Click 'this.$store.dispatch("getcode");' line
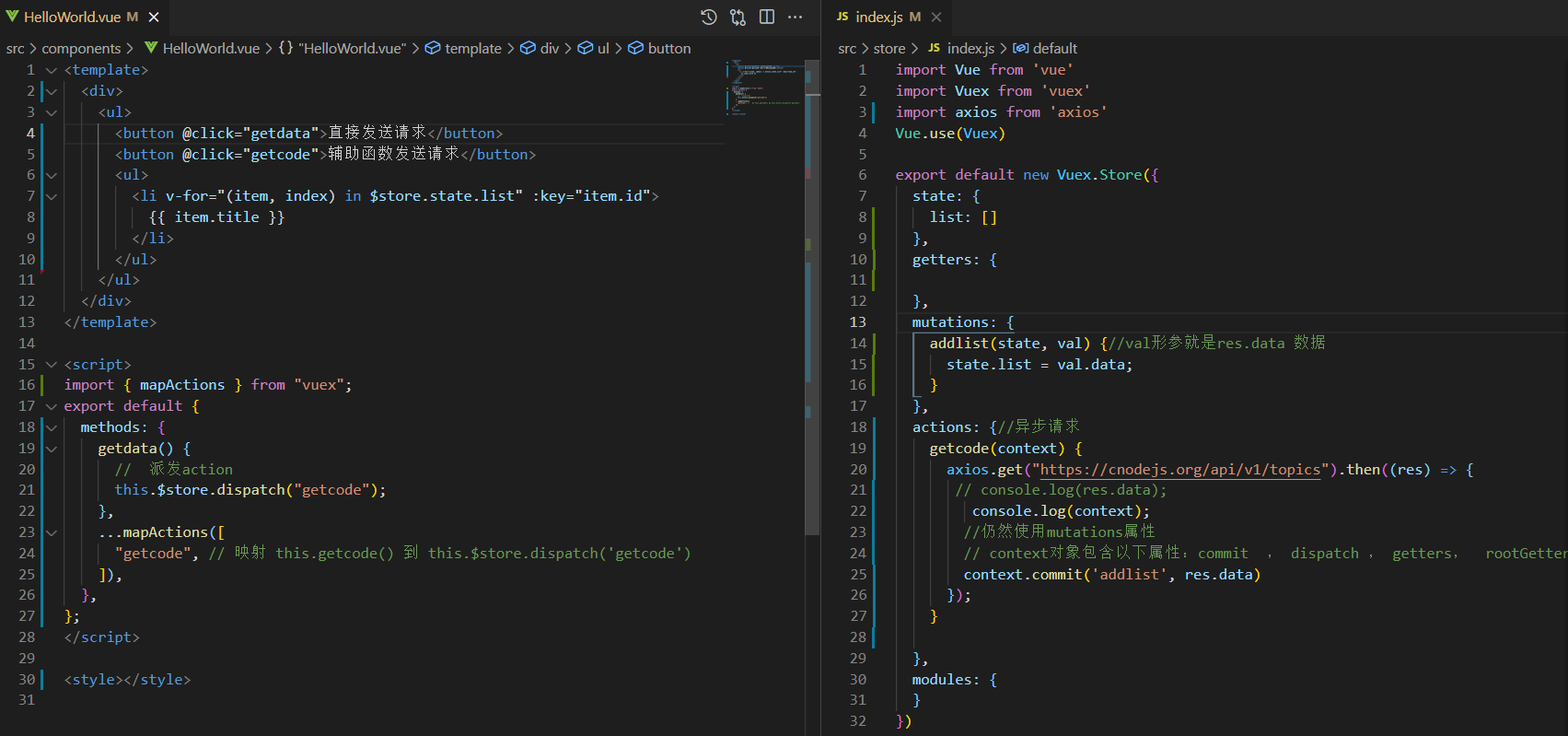The height and width of the screenshot is (736, 1568). coord(250,490)
